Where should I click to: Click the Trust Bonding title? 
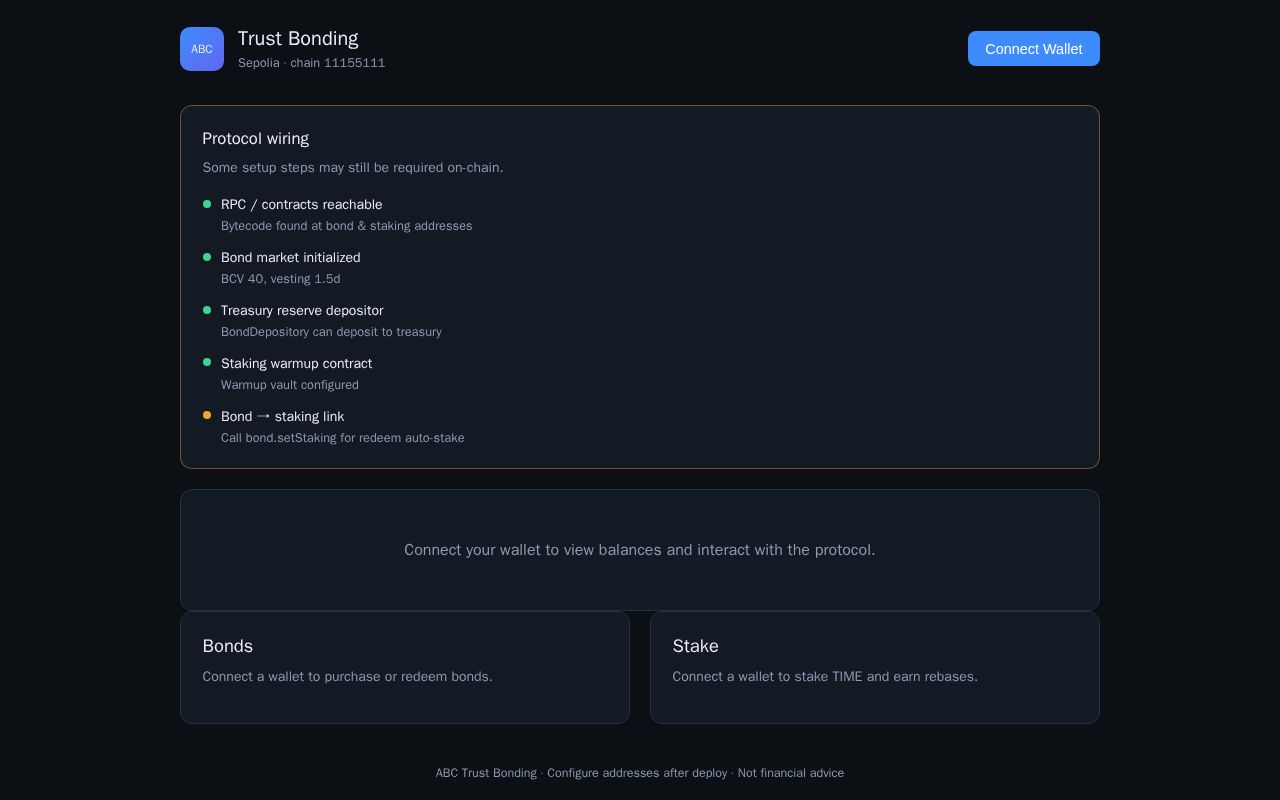pyautogui.click(x=298, y=38)
